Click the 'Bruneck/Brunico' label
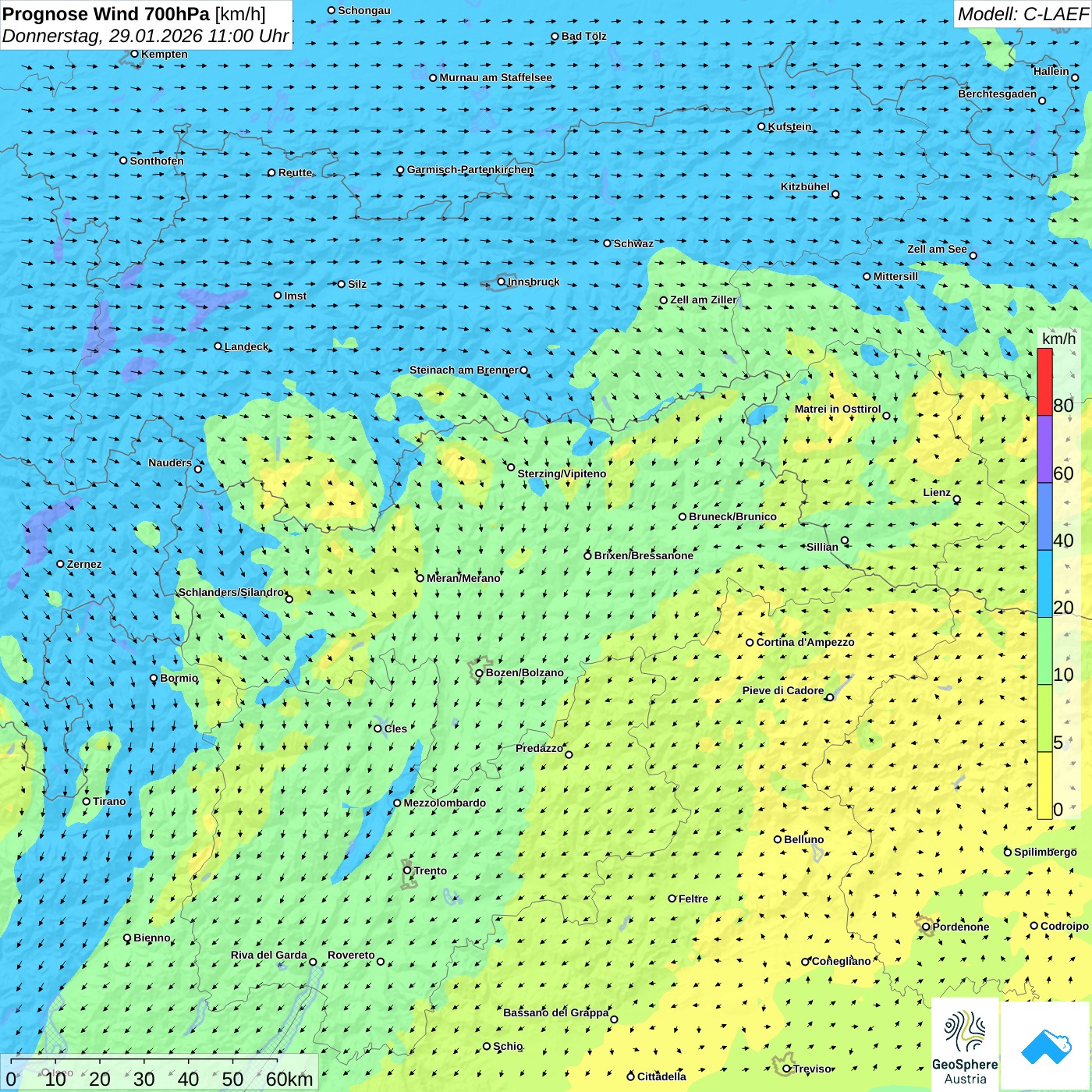The width and height of the screenshot is (1092, 1092). [x=732, y=516]
